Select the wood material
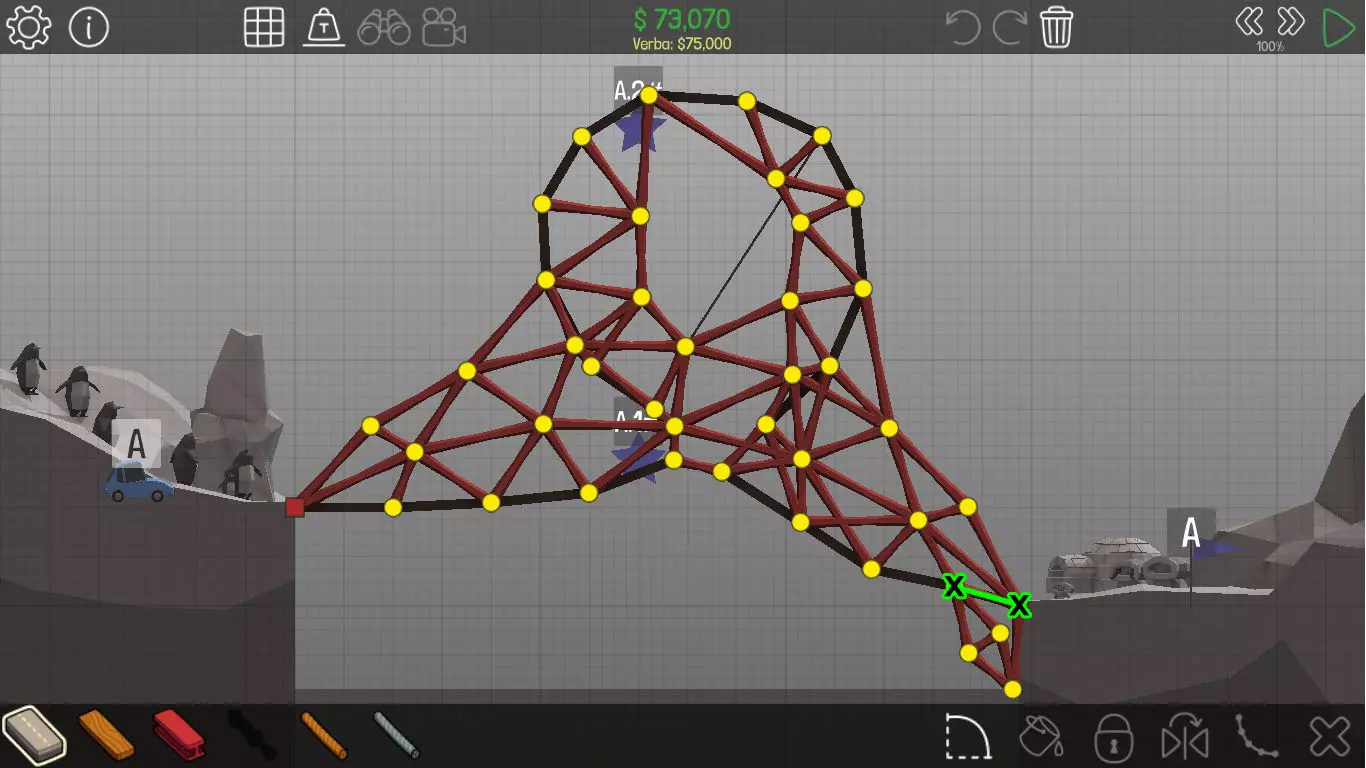Viewport: 1366px width, 768px height. (106, 735)
